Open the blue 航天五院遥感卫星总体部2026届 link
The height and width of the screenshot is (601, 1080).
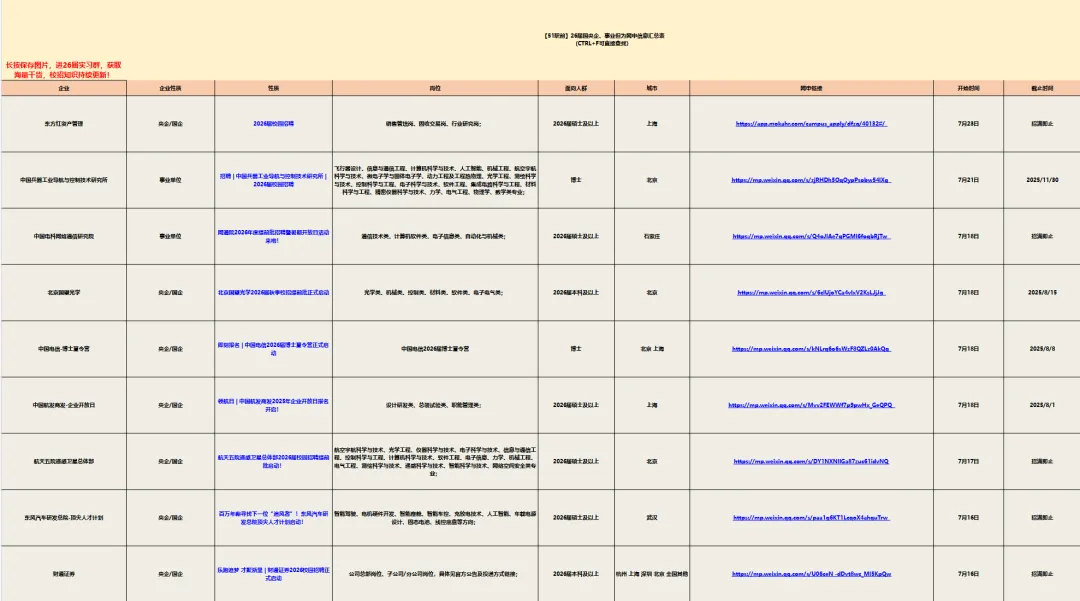pyautogui.click(x=273, y=461)
